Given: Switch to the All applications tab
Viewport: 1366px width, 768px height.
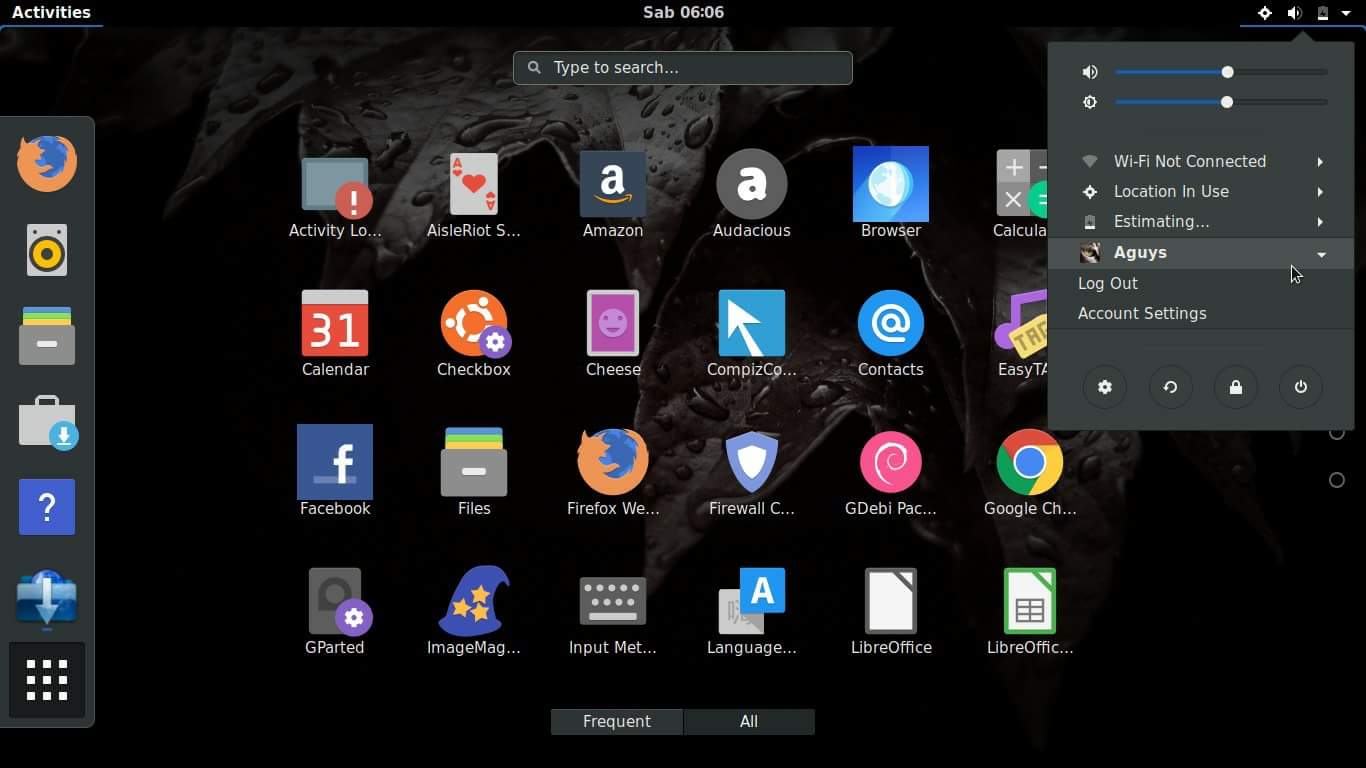Looking at the screenshot, I should click(x=749, y=721).
